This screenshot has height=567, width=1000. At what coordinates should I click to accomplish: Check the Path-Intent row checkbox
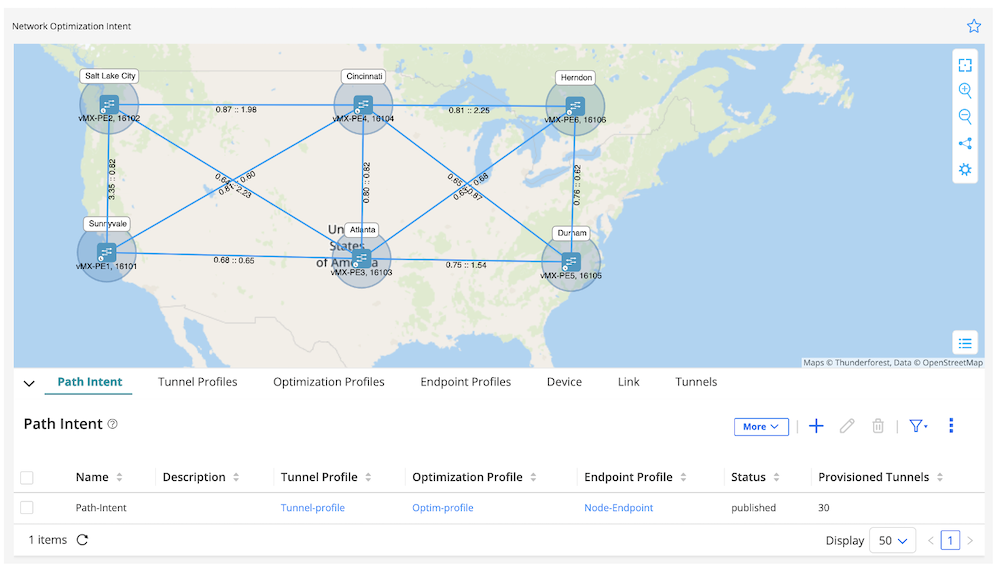[x=27, y=508]
